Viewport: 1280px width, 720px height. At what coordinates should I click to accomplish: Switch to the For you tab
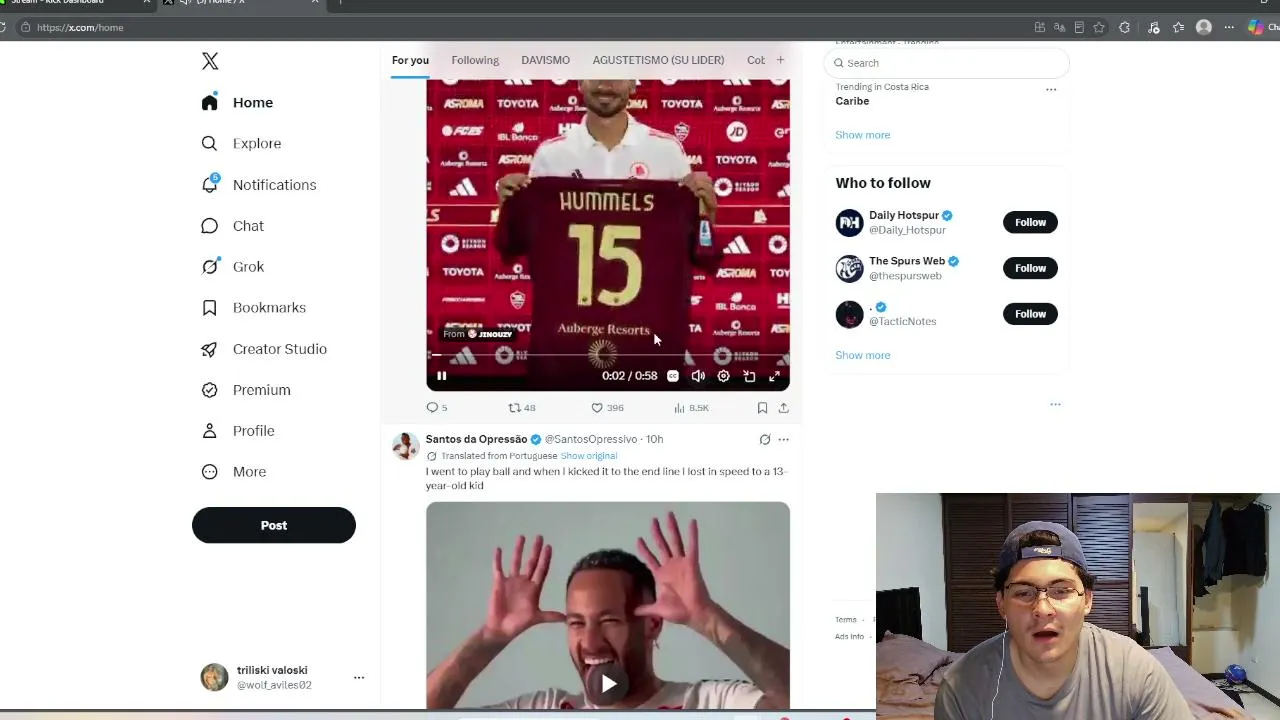tap(410, 60)
